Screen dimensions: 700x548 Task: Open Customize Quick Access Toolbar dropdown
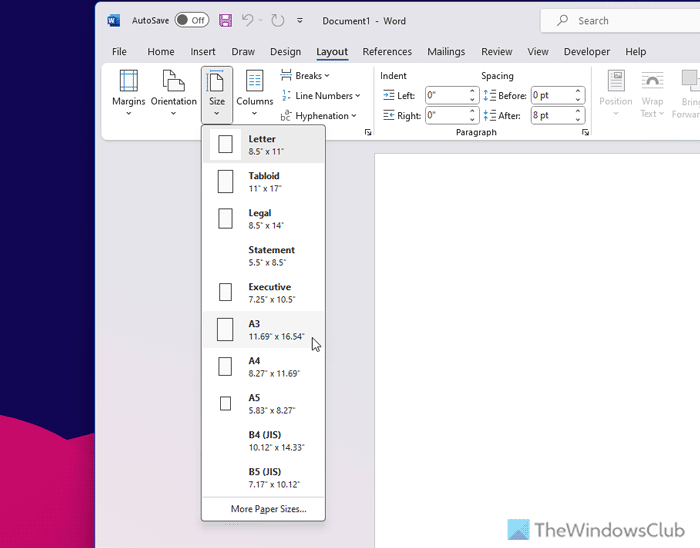point(300,21)
